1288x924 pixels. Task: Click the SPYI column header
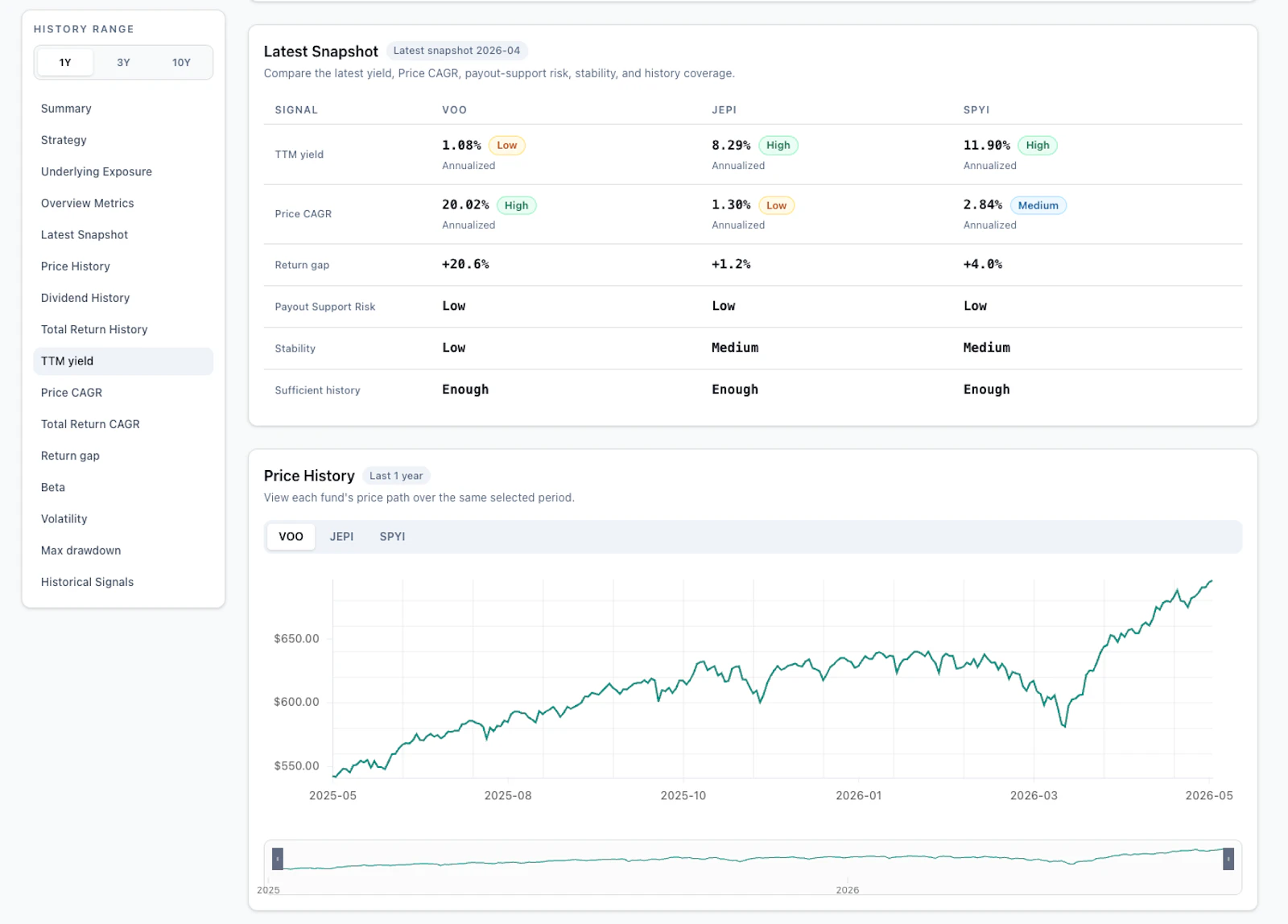click(x=976, y=110)
